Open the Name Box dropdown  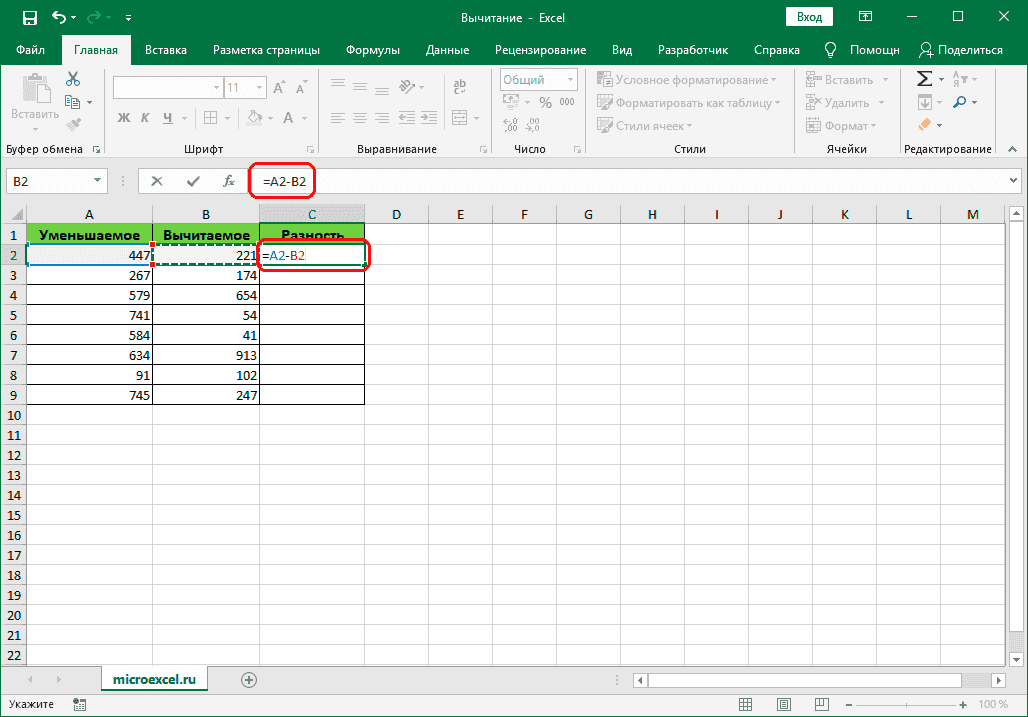[98, 181]
